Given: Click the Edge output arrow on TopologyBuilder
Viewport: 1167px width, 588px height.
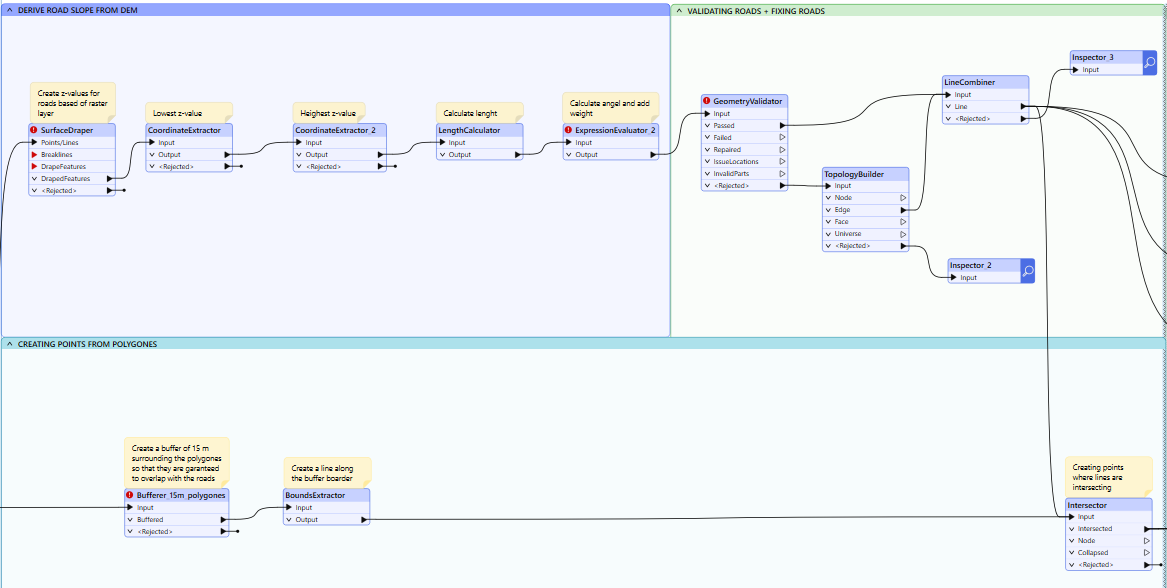Looking at the screenshot, I should (903, 210).
